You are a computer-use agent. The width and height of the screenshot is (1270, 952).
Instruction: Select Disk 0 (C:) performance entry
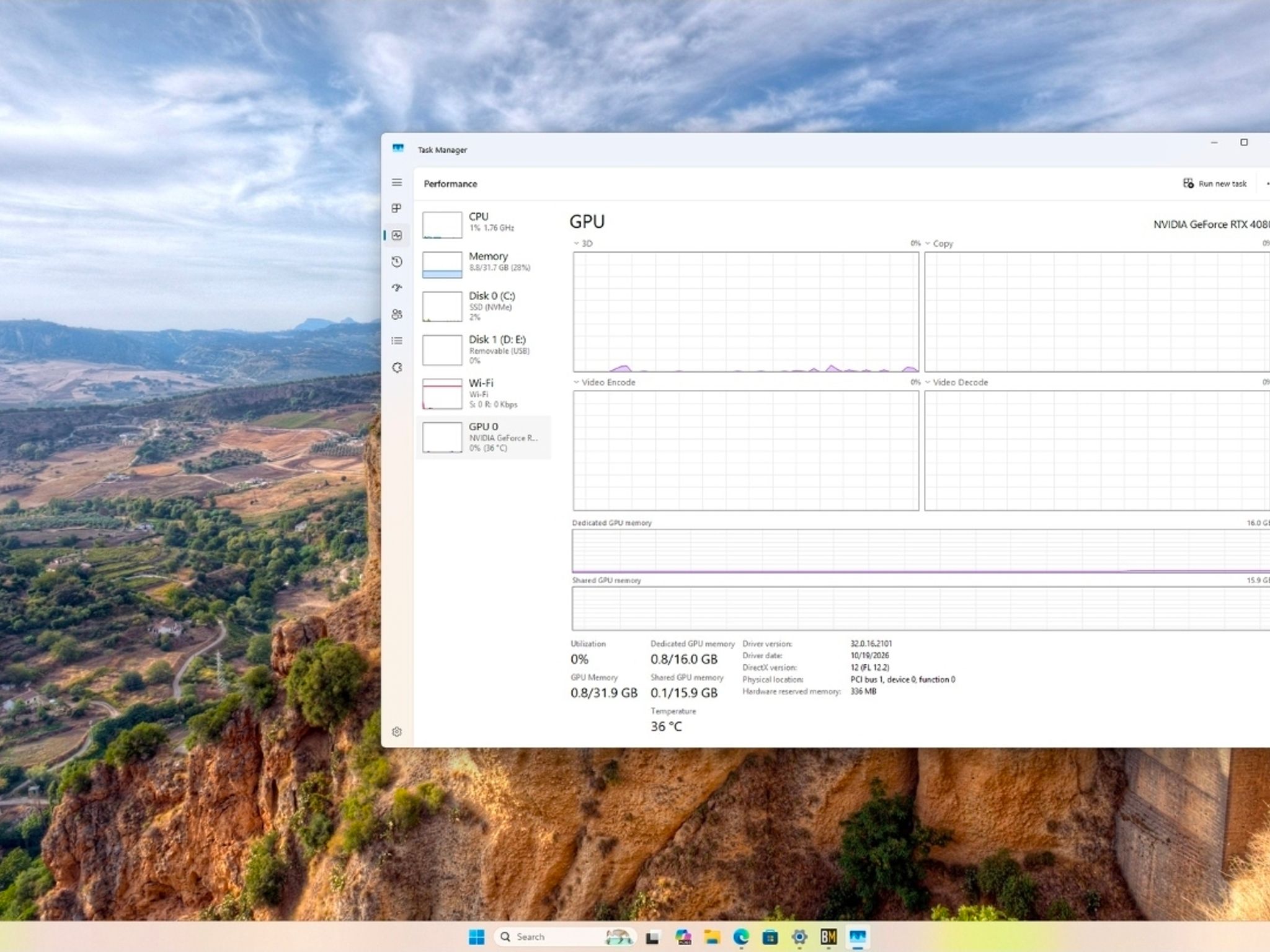(484, 306)
